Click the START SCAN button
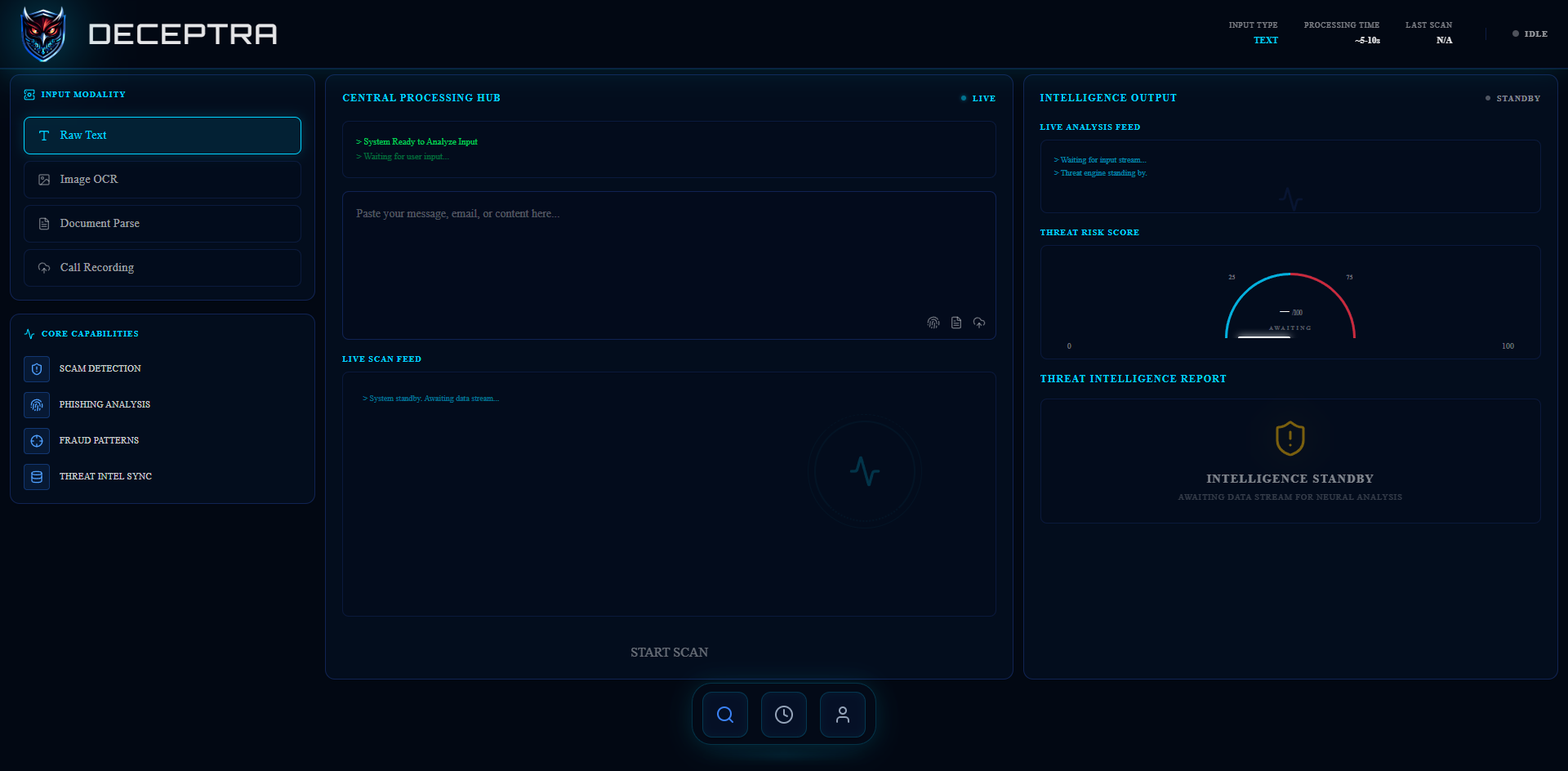 669,653
